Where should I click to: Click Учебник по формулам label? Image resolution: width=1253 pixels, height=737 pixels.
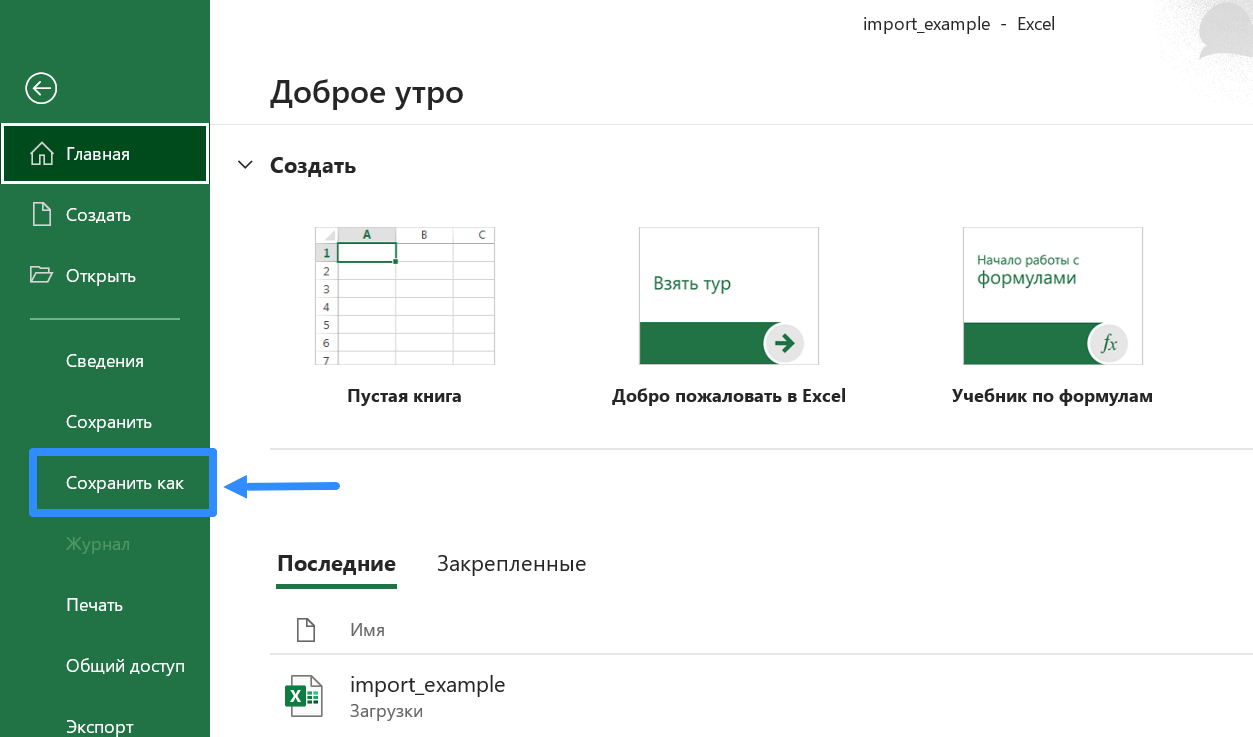click(1052, 396)
